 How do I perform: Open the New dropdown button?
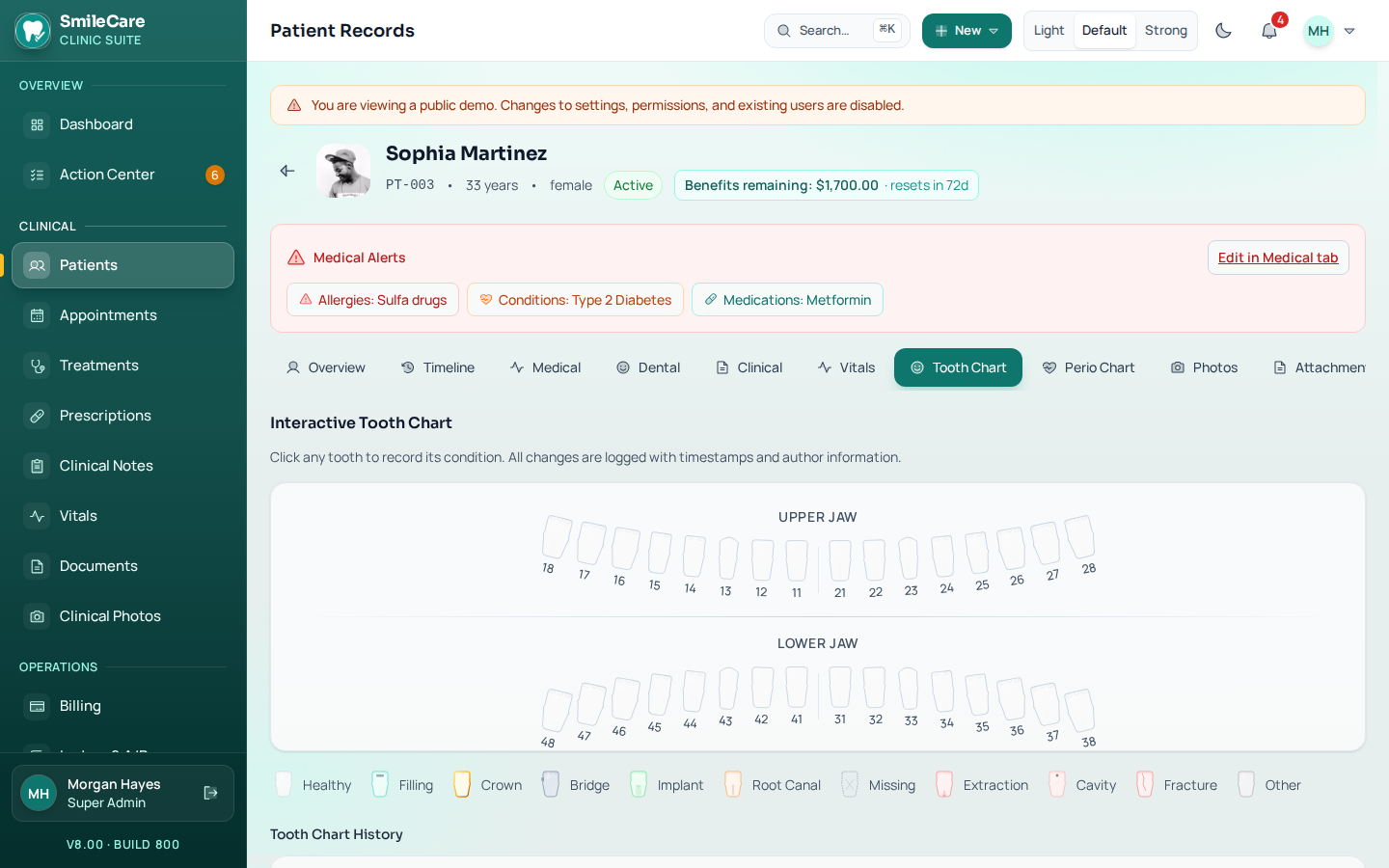[967, 31]
